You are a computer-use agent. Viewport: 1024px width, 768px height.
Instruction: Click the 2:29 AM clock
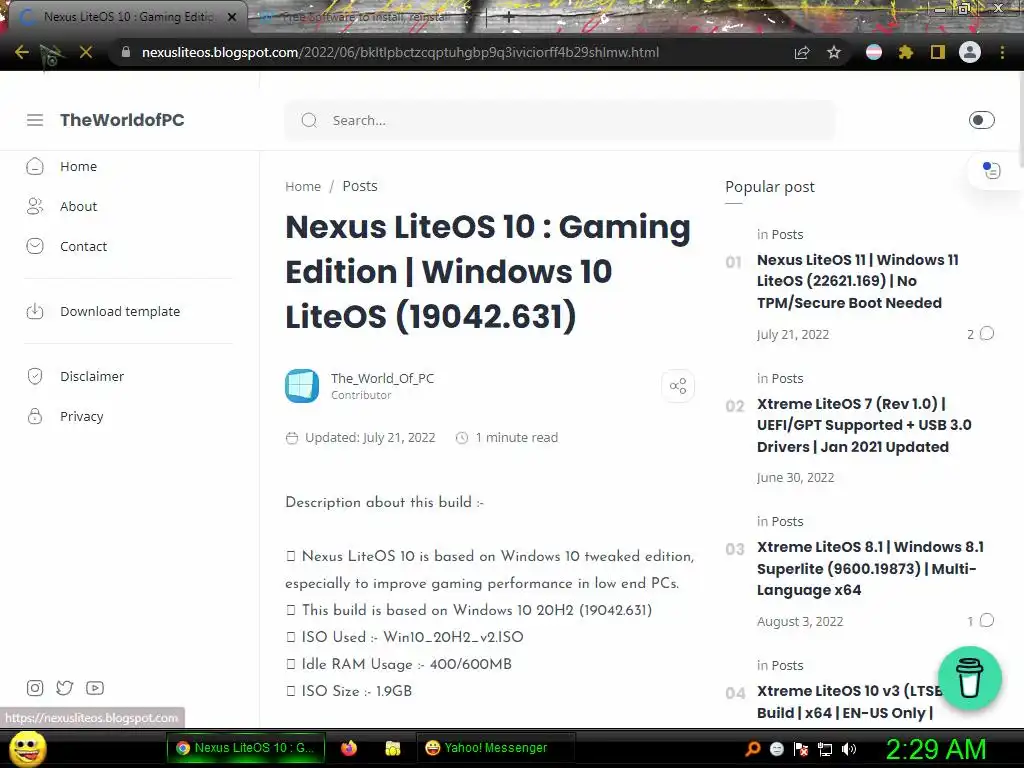(x=935, y=749)
